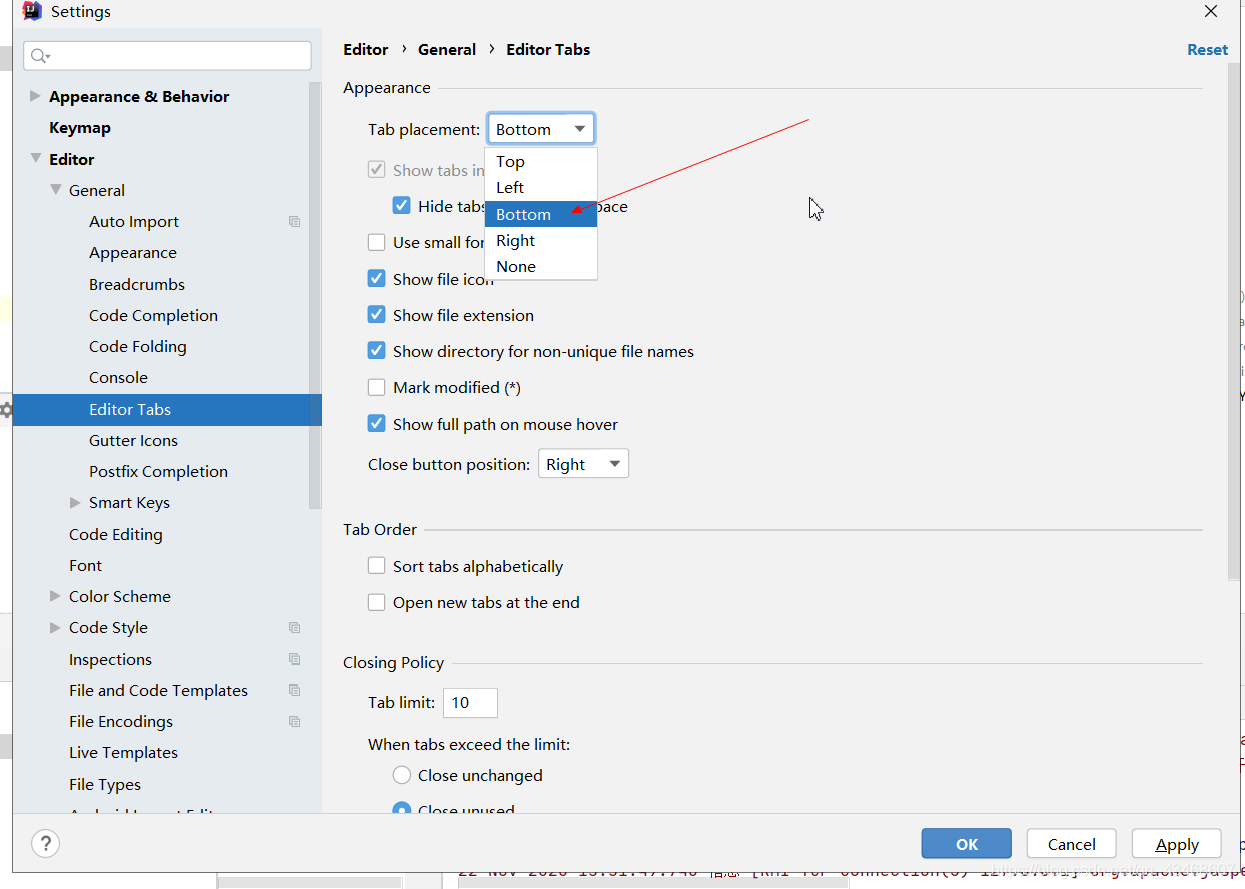
Task: Select Inspections in settings tree
Action: pos(110,659)
